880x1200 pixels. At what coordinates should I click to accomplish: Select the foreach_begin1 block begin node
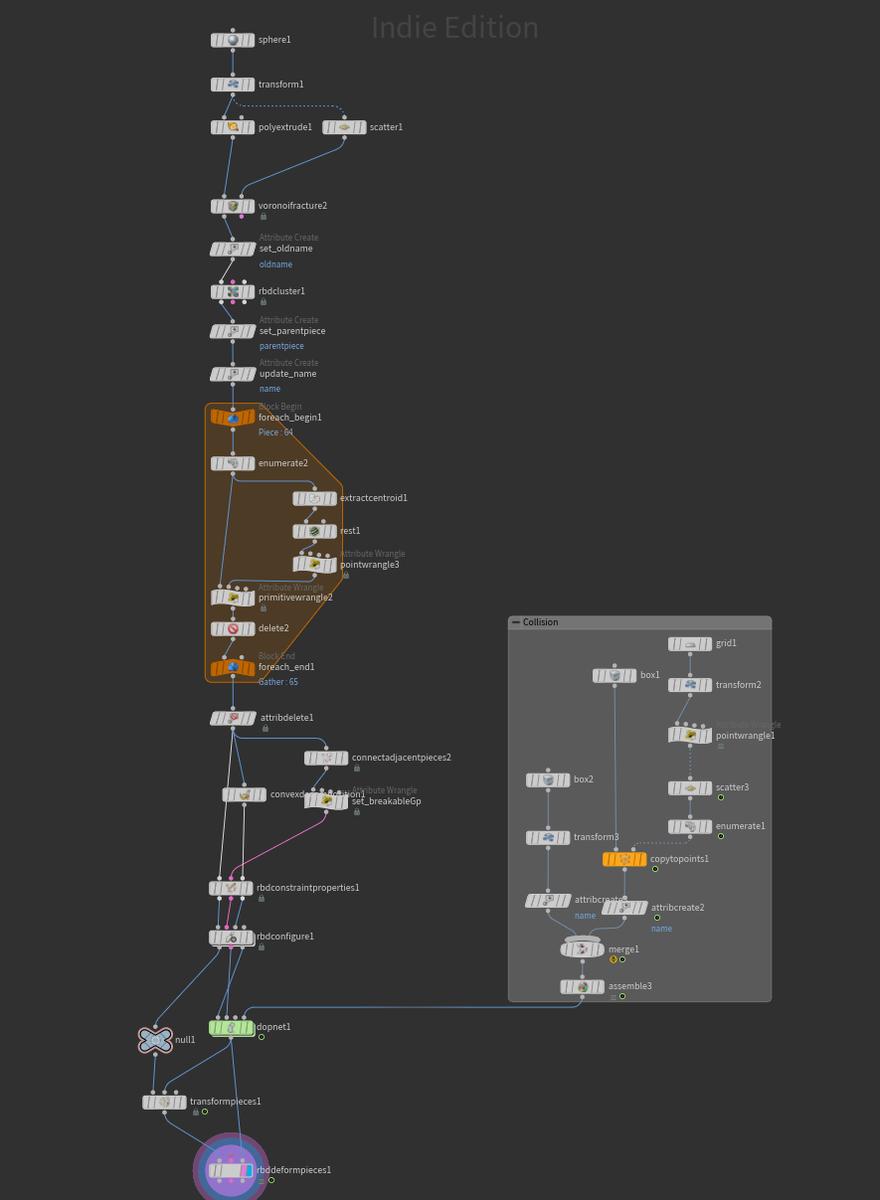coord(233,417)
